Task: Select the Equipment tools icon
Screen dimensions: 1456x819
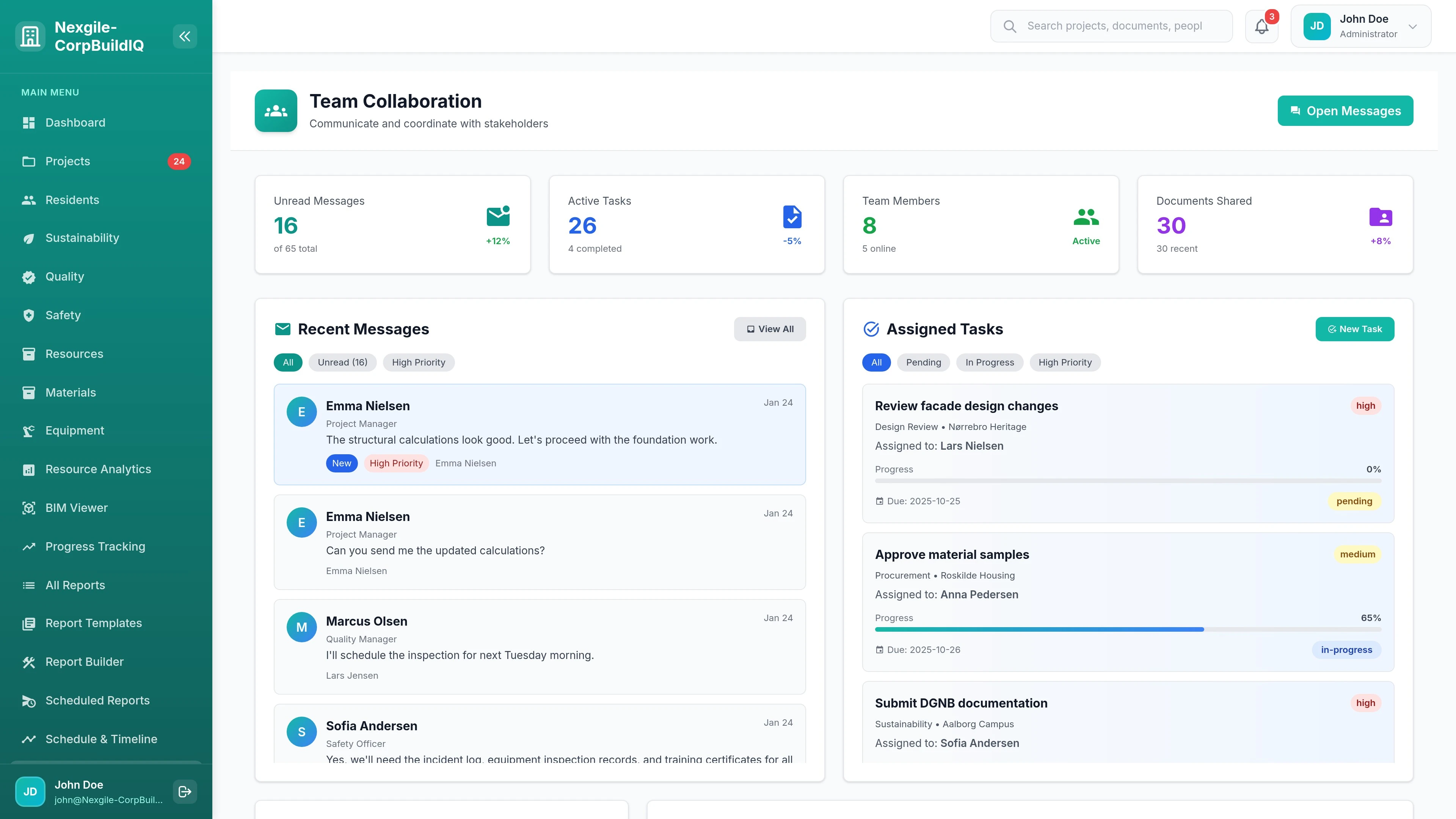Action: click(29, 431)
